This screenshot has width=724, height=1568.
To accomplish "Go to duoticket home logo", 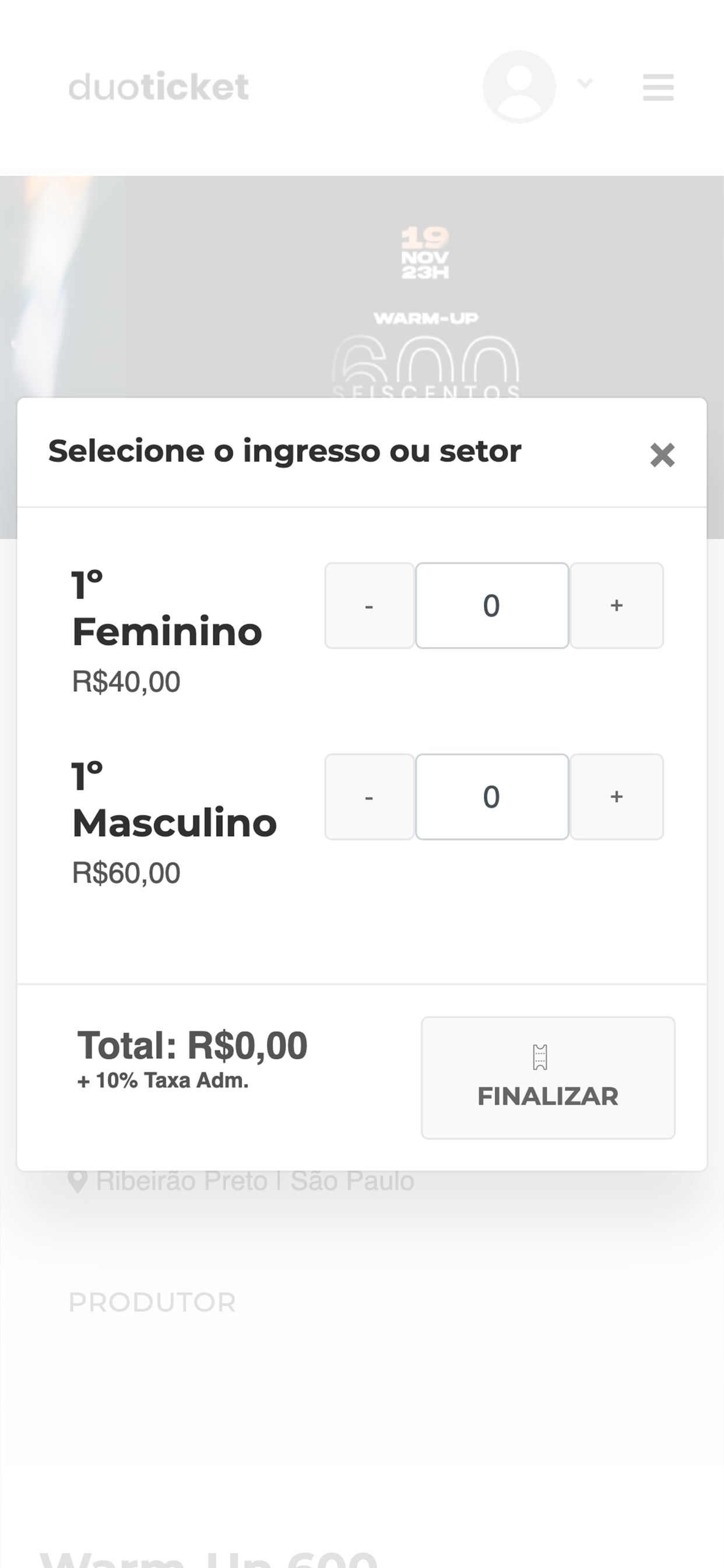I will [159, 86].
